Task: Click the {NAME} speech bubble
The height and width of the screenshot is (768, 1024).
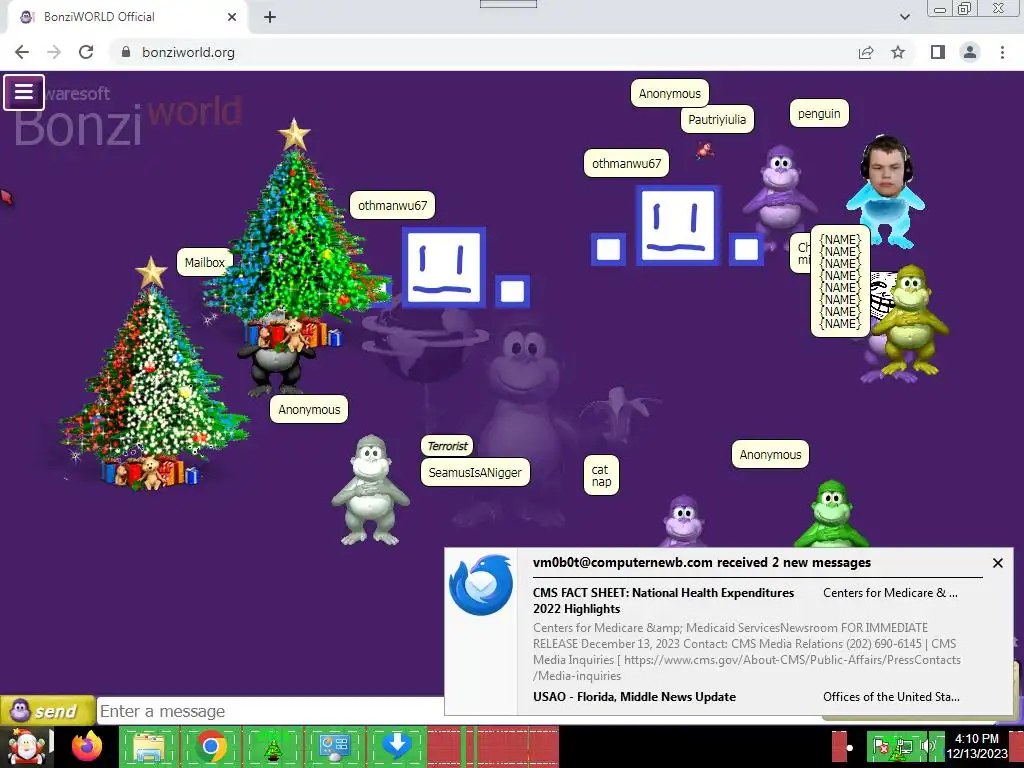Action: [x=840, y=281]
